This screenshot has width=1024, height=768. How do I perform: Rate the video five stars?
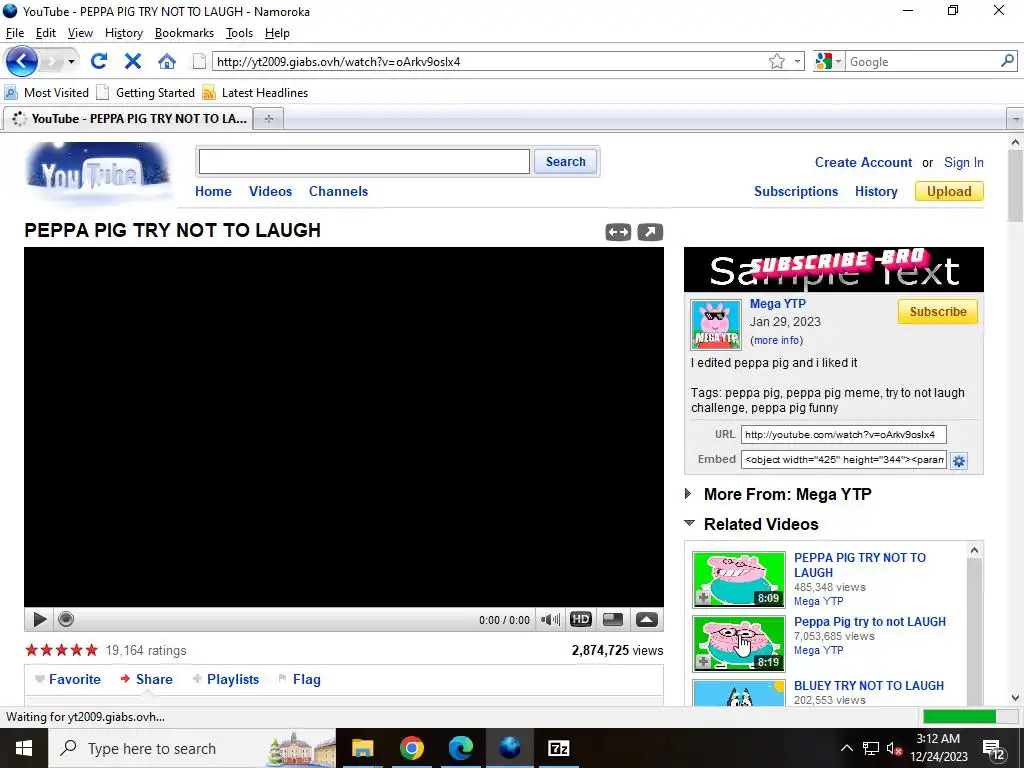[x=91, y=650]
